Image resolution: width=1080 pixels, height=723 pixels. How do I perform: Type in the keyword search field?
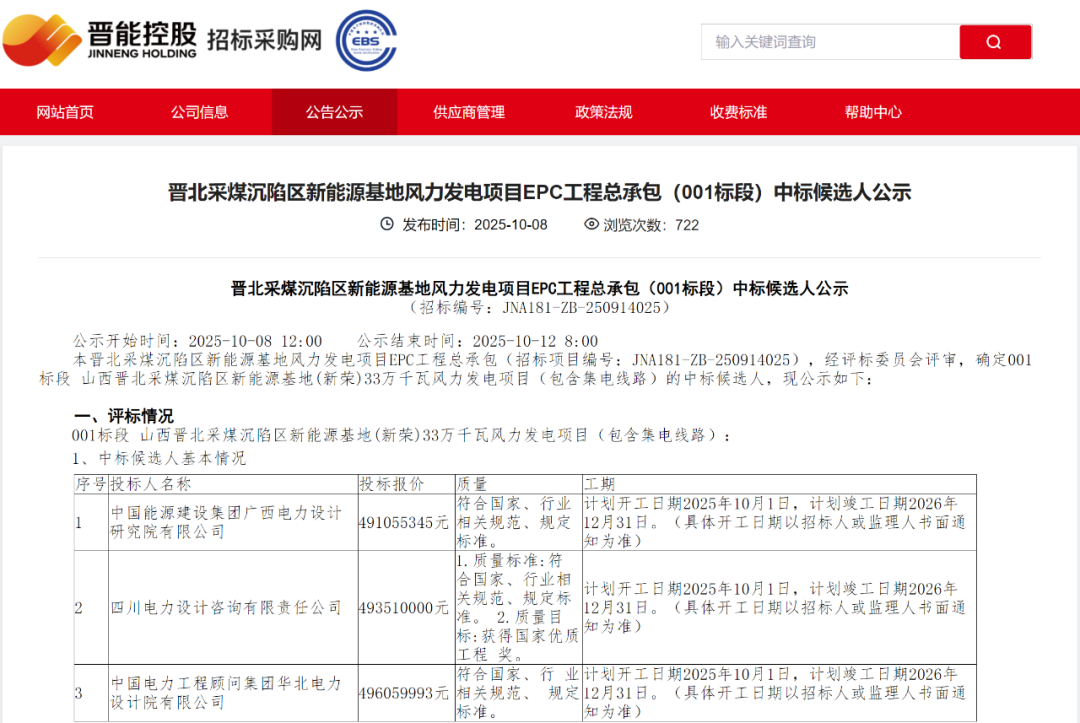coord(829,42)
